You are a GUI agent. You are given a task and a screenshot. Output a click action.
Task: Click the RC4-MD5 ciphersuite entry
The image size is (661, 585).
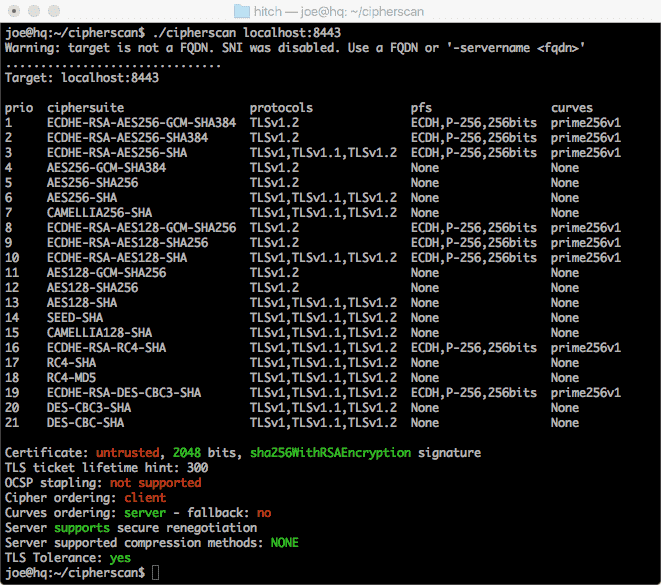point(71,378)
